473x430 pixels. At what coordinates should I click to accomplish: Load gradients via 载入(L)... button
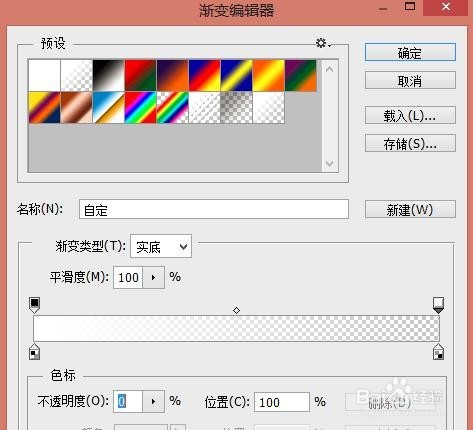pos(410,115)
